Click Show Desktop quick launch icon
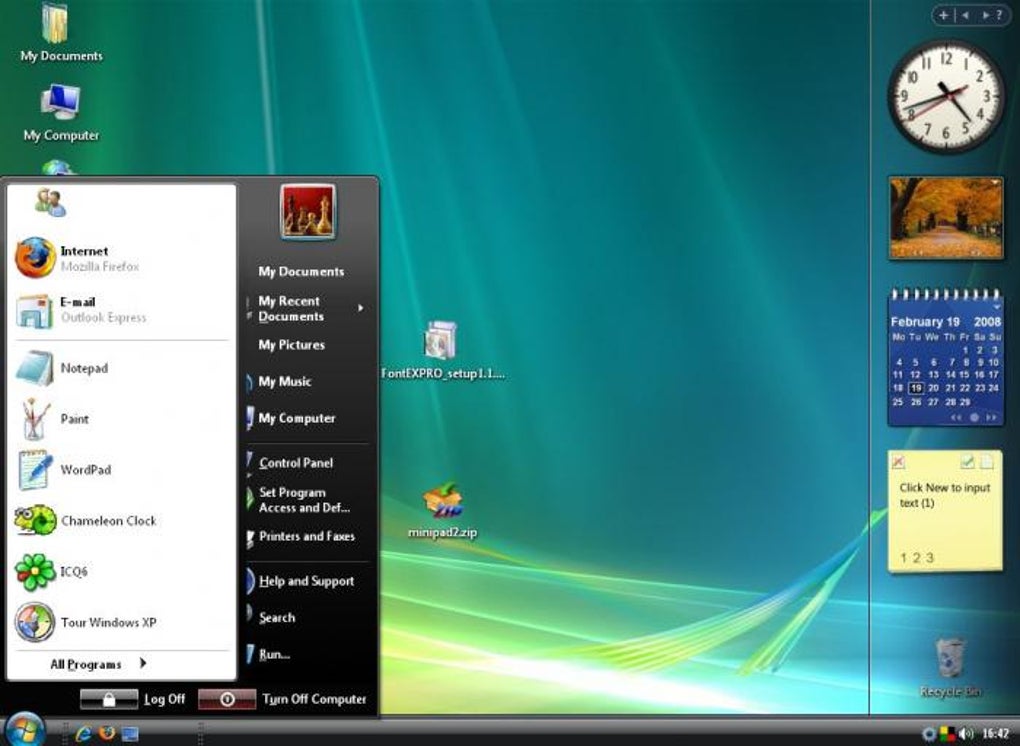 (130, 734)
